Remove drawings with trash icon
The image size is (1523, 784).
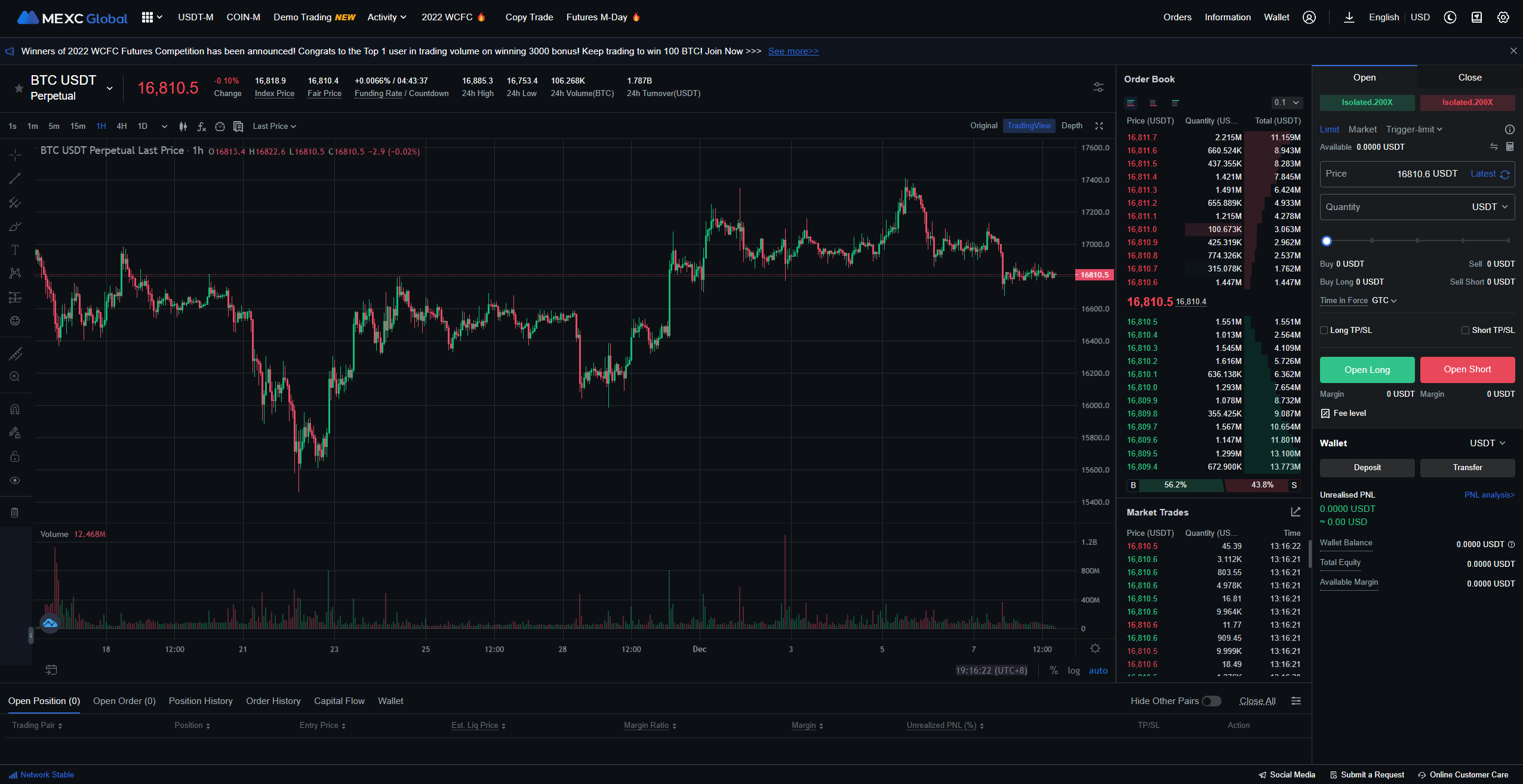click(16, 513)
